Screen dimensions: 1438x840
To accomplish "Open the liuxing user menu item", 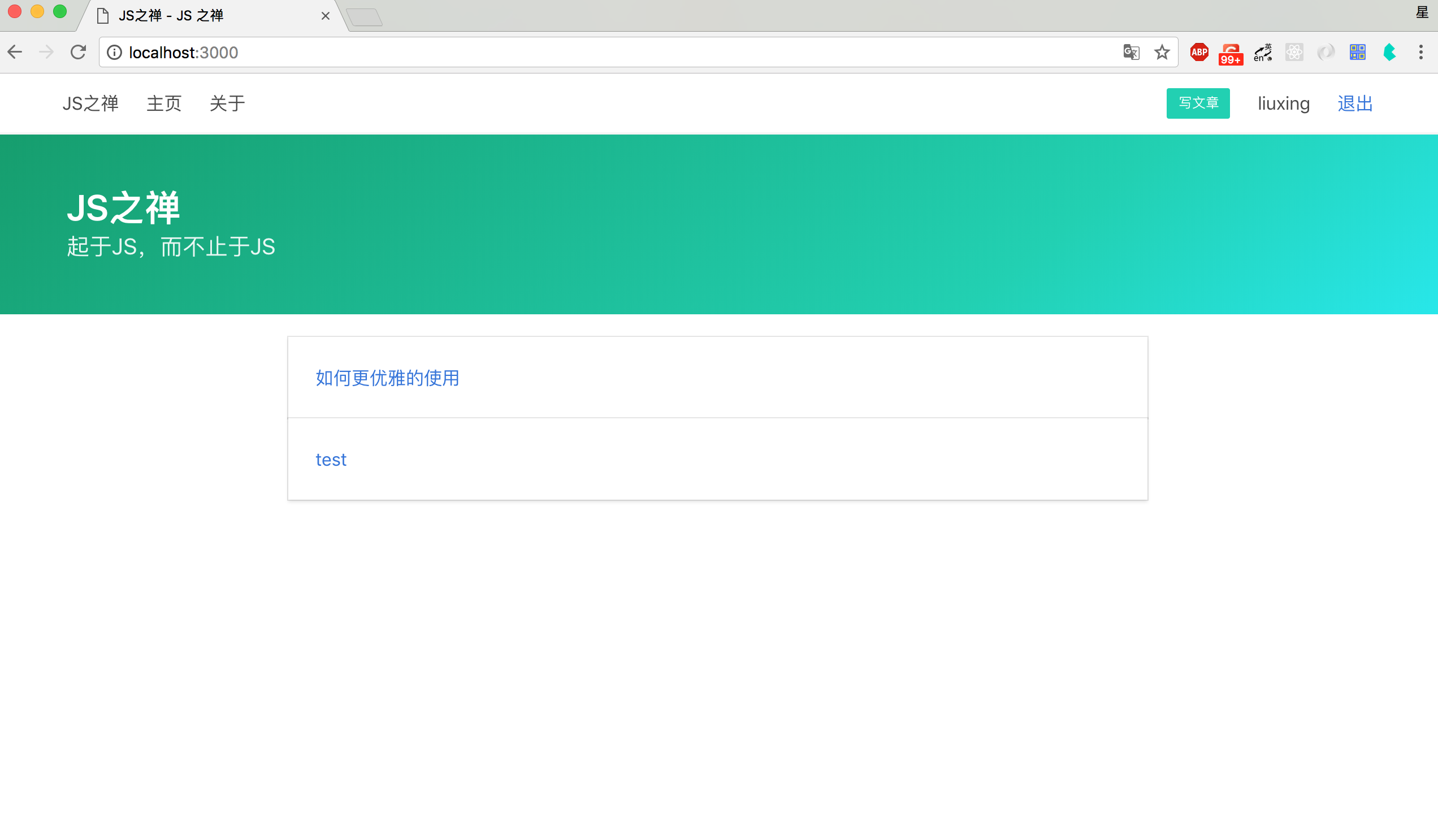I will tap(1283, 103).
